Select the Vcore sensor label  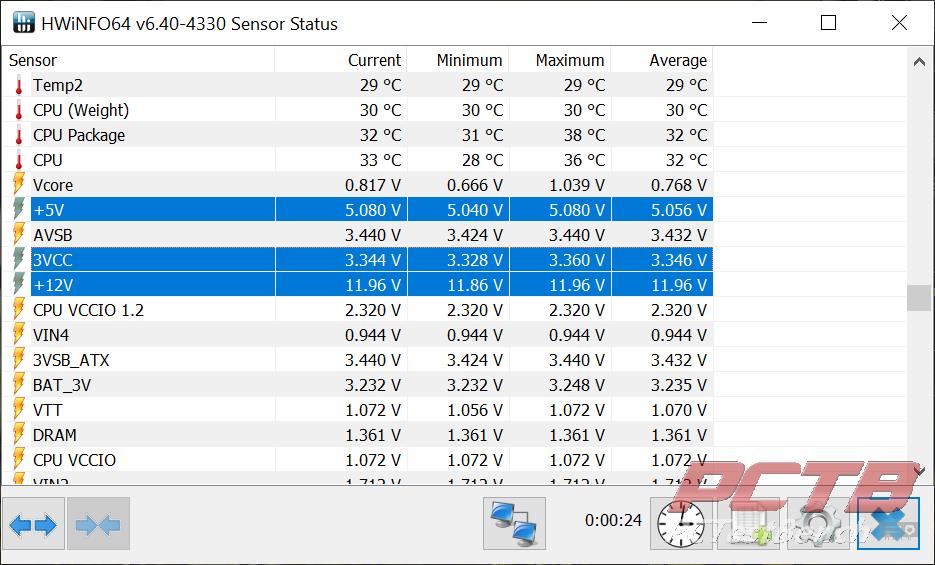53,185
